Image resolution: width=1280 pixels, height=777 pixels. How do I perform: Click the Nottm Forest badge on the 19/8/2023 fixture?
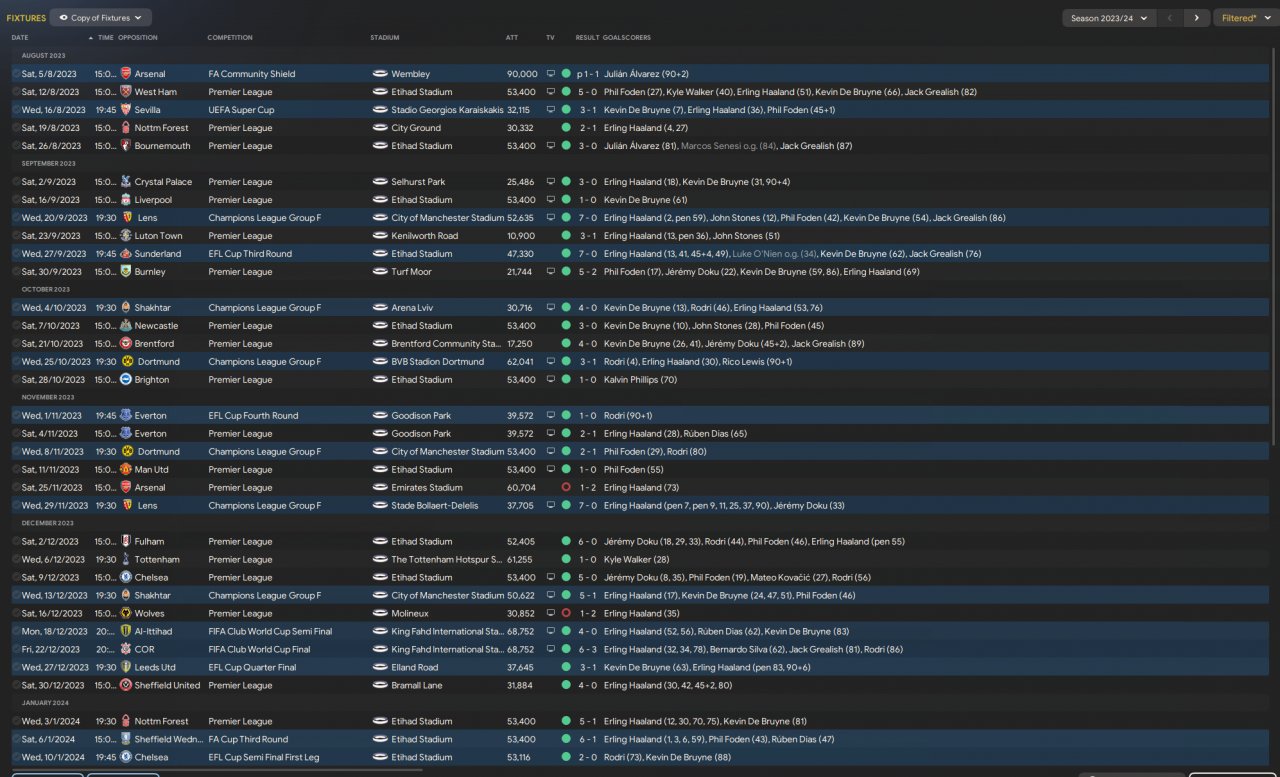125,128
